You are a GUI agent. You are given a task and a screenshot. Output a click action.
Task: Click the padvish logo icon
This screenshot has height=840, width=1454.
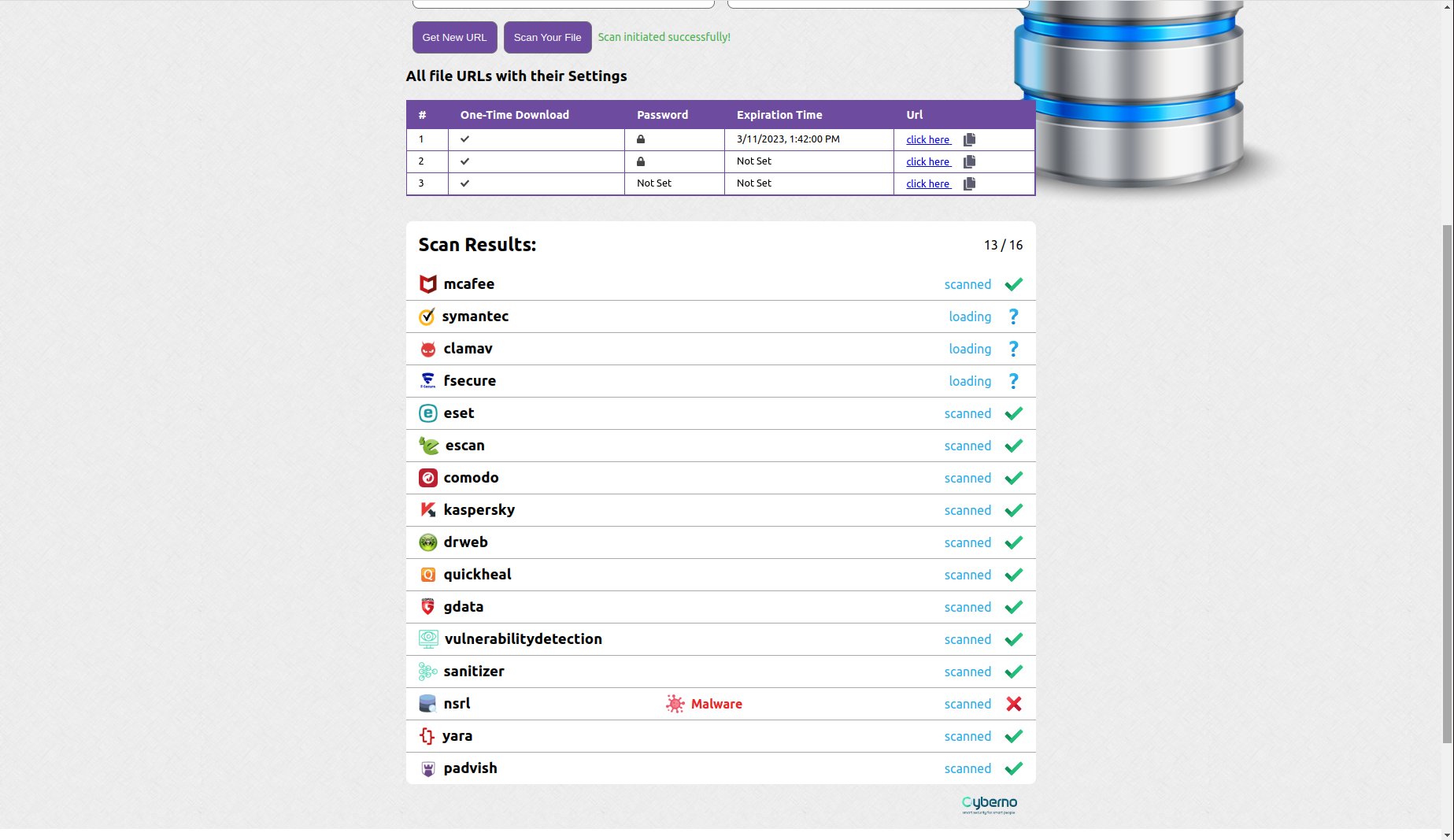tap(427, 768)
